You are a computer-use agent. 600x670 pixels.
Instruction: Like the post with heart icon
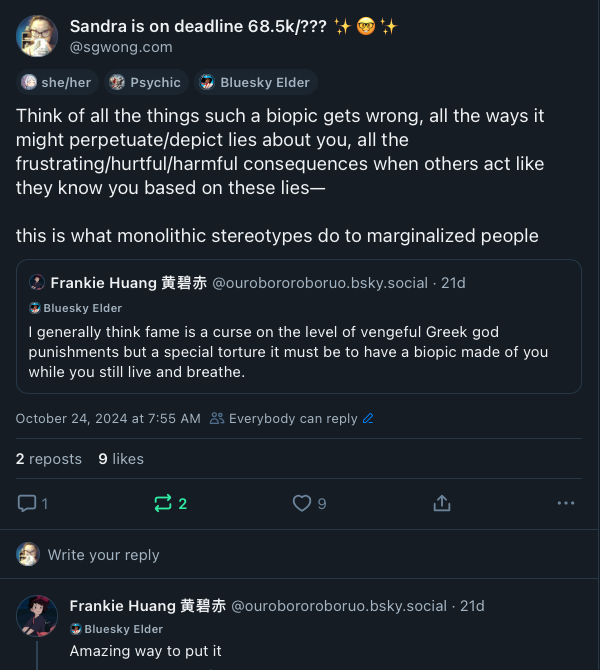click(x=301, y=504)
